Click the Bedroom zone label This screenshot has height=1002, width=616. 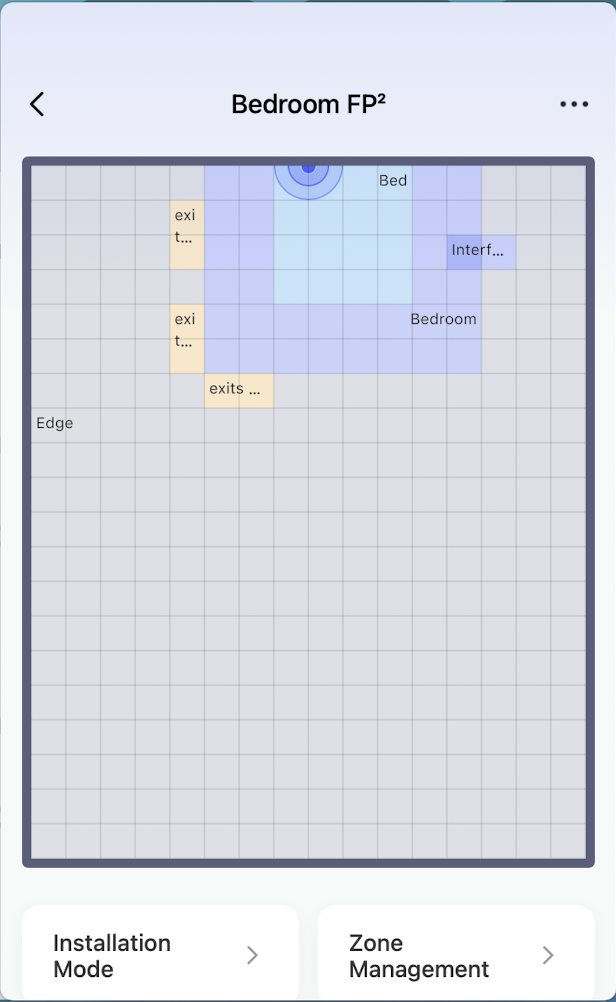pos(443,319)
